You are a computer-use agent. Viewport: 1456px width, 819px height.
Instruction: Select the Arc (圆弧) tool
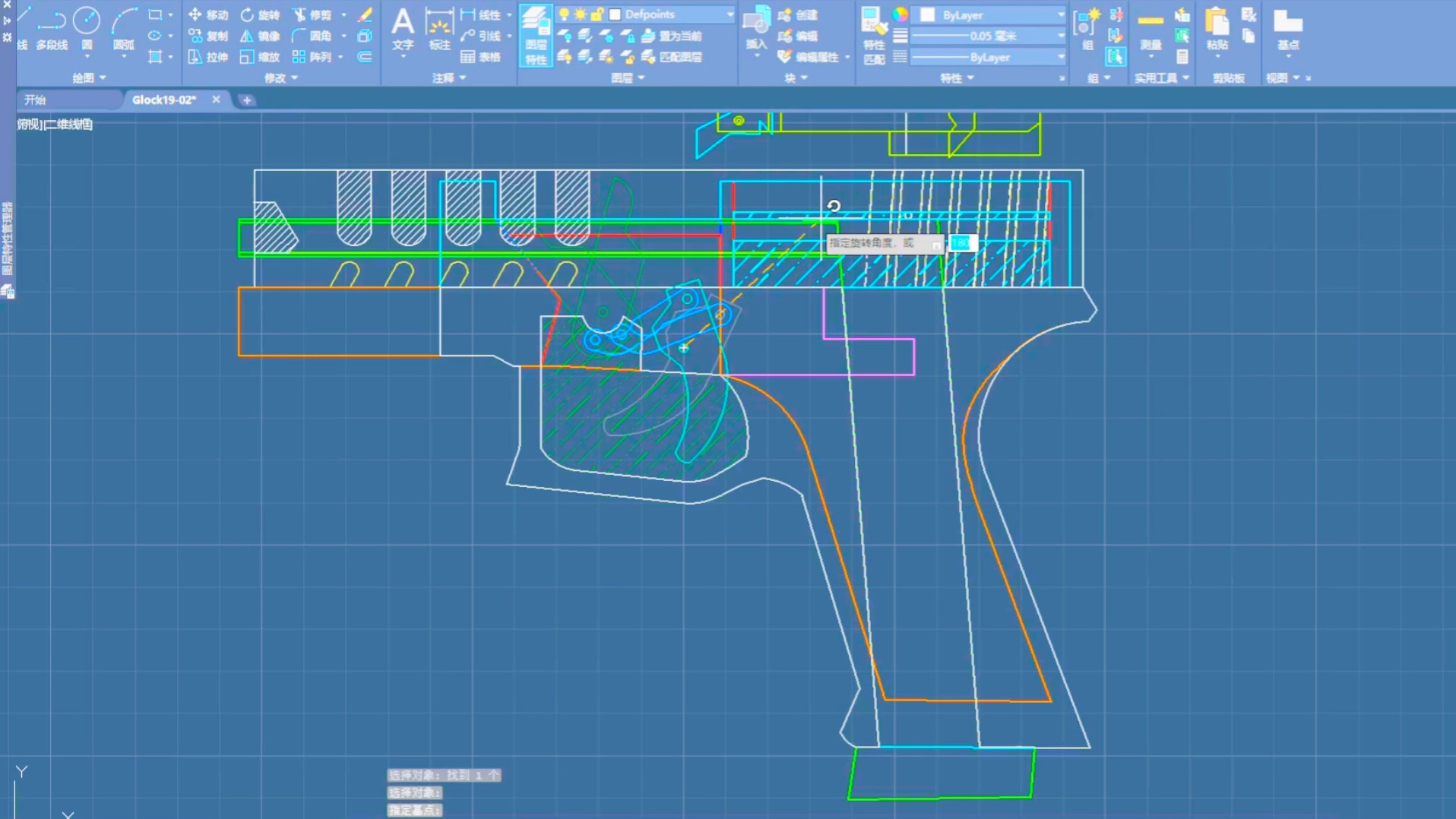tap(123, 29)
